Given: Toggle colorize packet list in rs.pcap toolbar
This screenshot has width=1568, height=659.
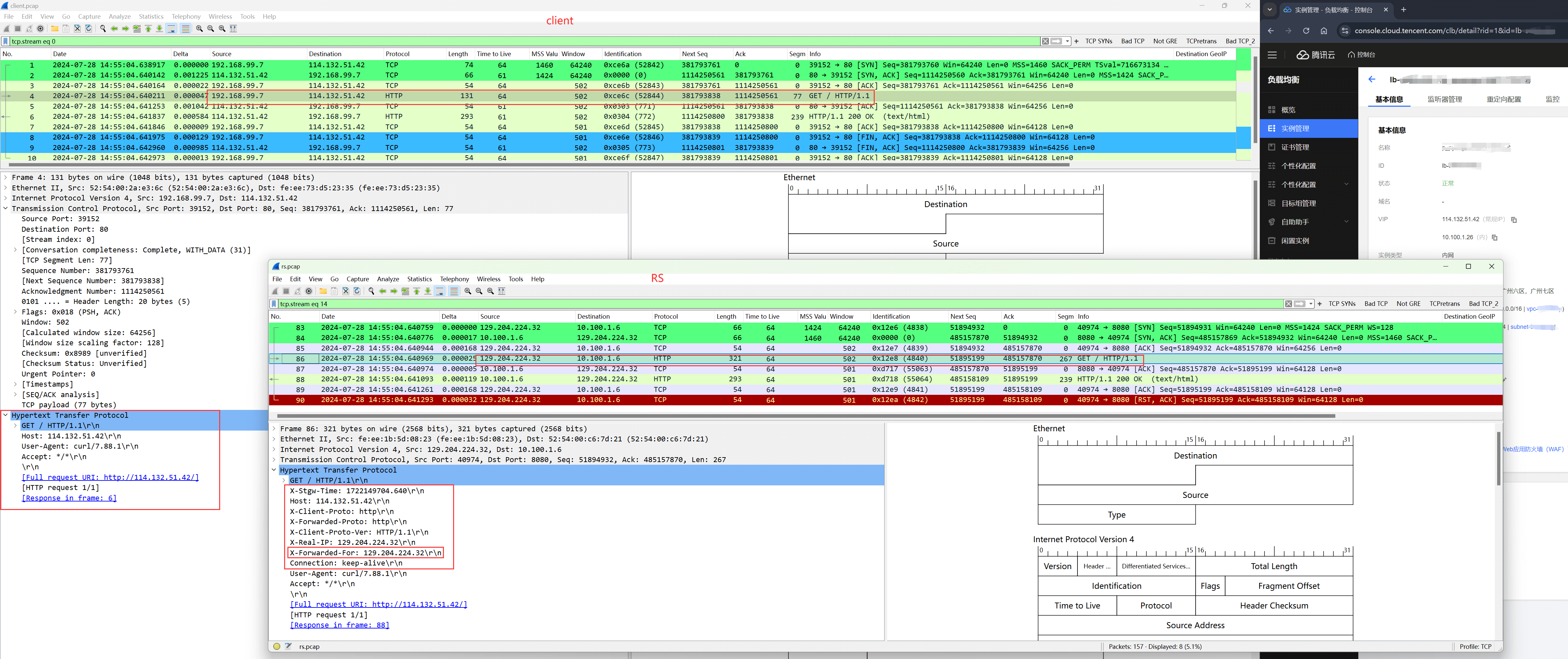Looking at the screenshot, I should tap(454, 291).
